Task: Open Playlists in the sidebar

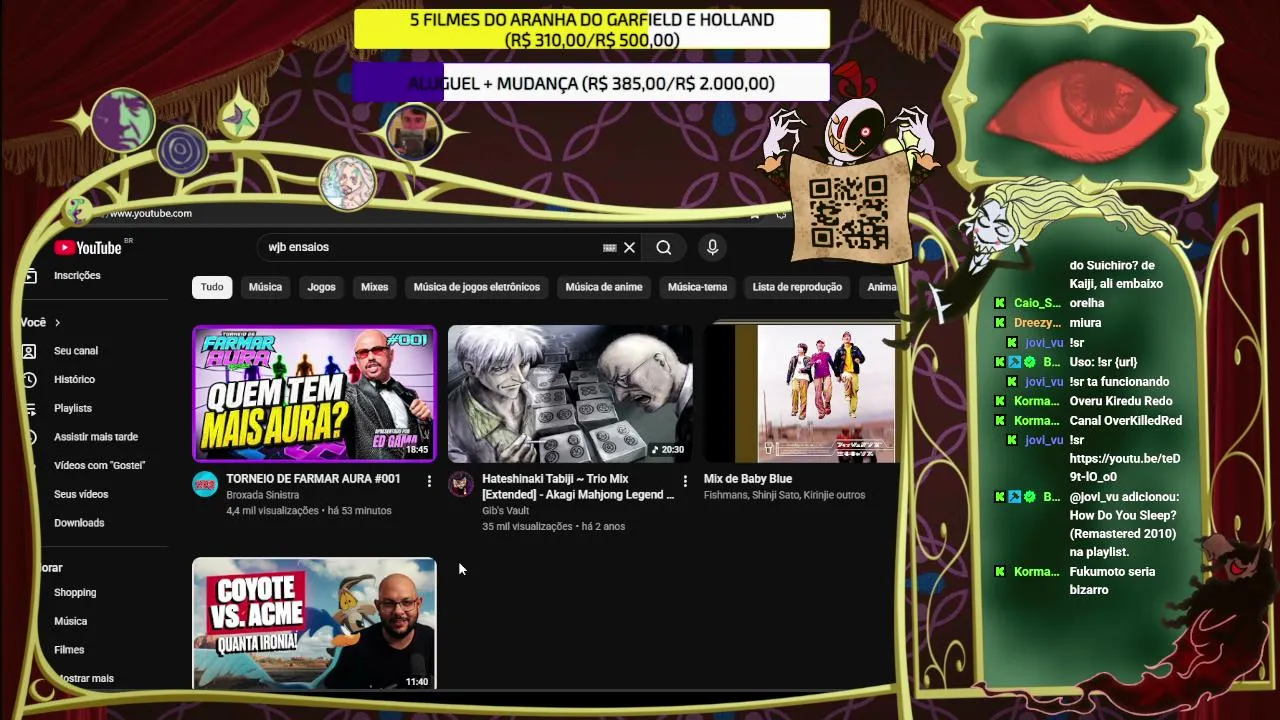Action: coord(73,408)
